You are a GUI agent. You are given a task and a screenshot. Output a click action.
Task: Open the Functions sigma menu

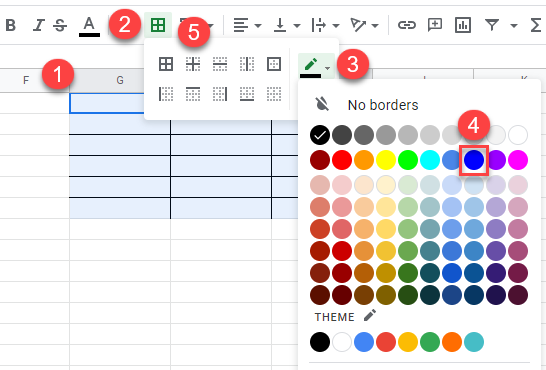coord(536,25)
